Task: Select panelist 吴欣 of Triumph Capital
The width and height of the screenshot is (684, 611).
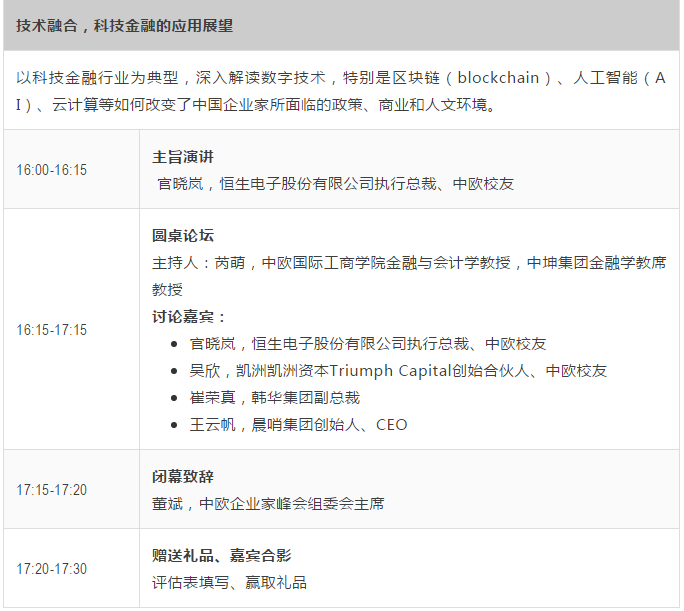Action: click(x=398, y=371)
